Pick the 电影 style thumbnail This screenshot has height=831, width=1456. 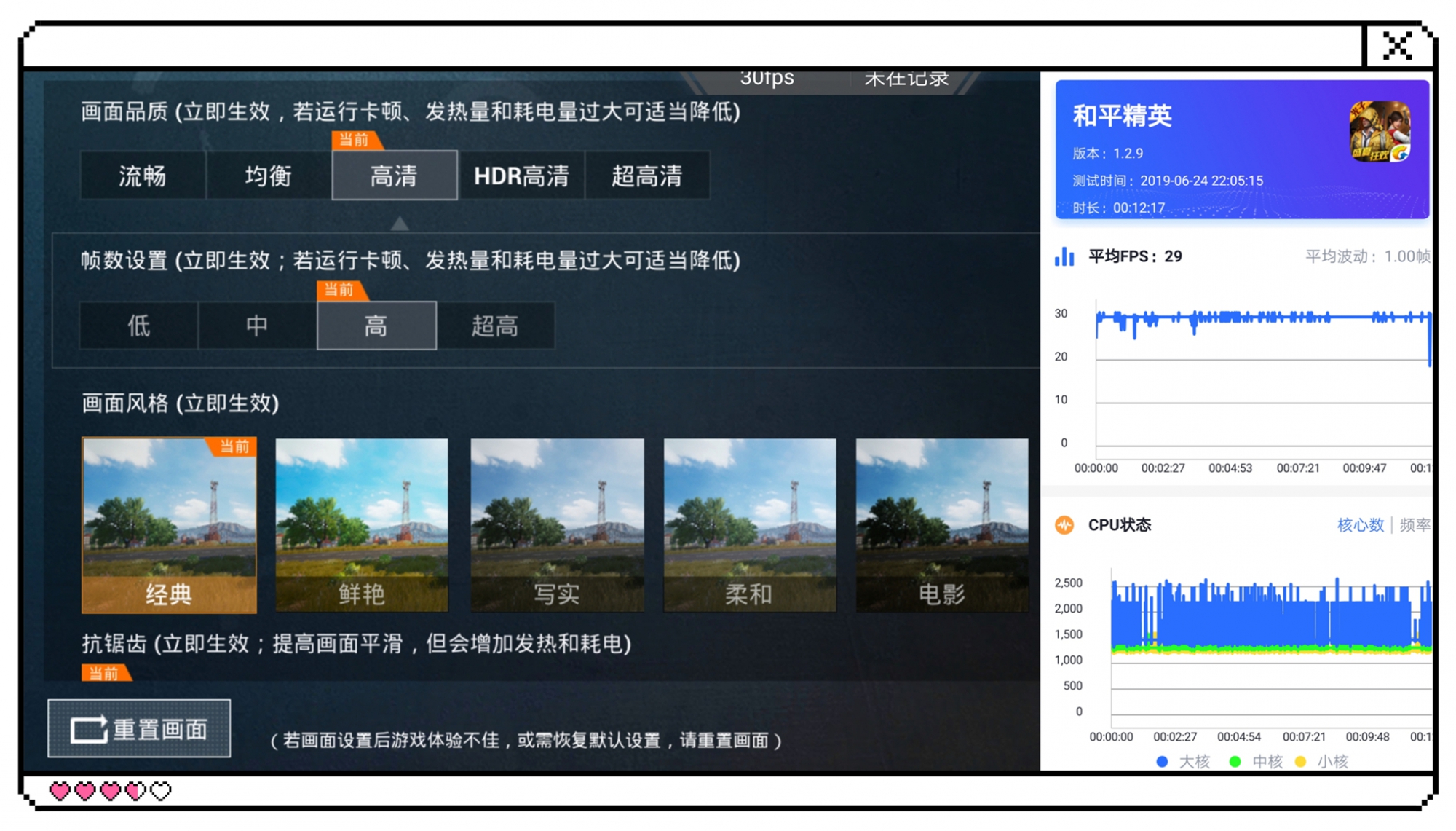tap(942, 524)
